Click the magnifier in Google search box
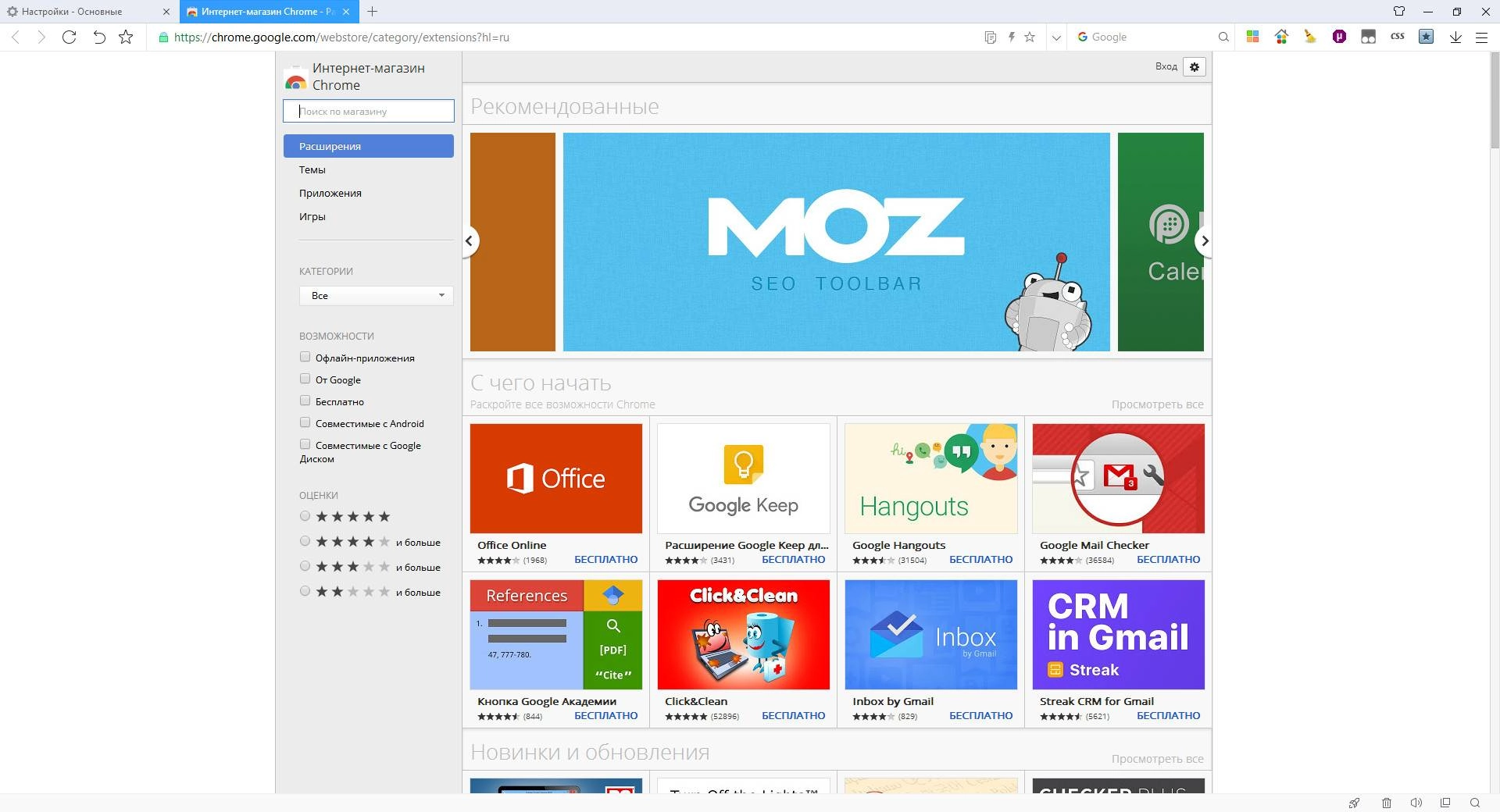 click(1223, 37)
